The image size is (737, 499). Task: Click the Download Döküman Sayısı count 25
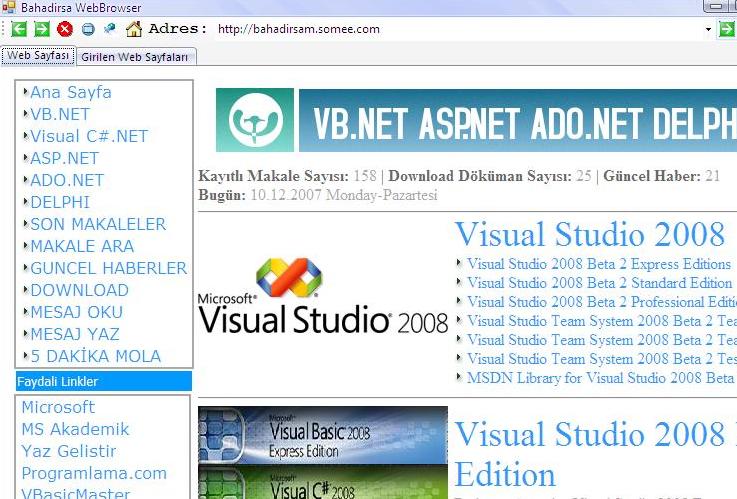(584, 176)
